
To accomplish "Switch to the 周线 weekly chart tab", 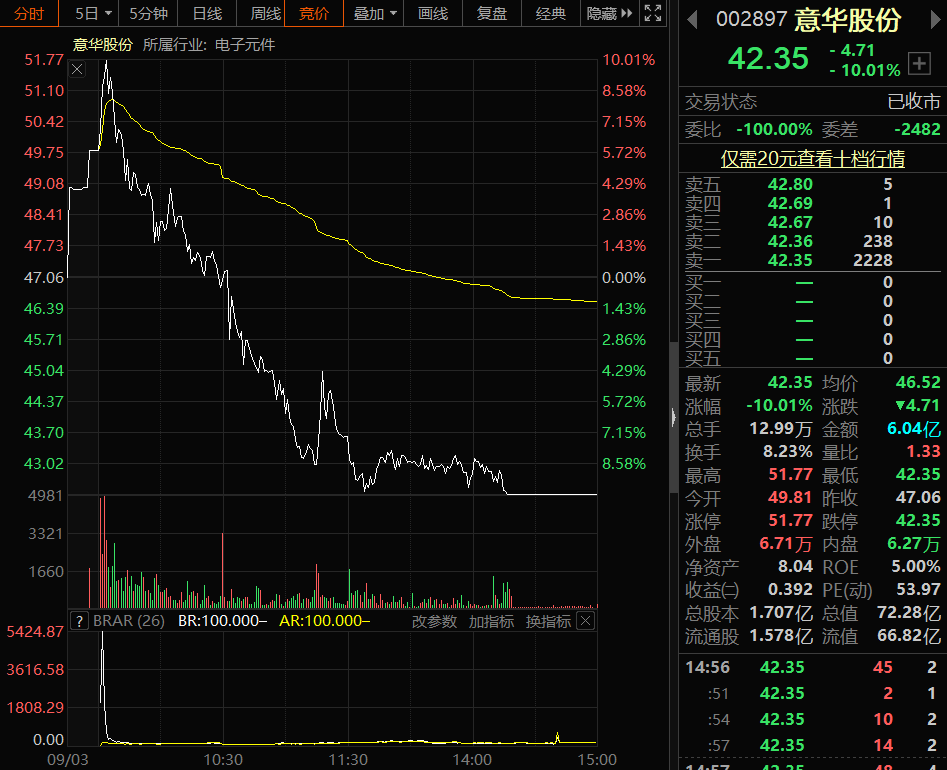I will point(265,13).
